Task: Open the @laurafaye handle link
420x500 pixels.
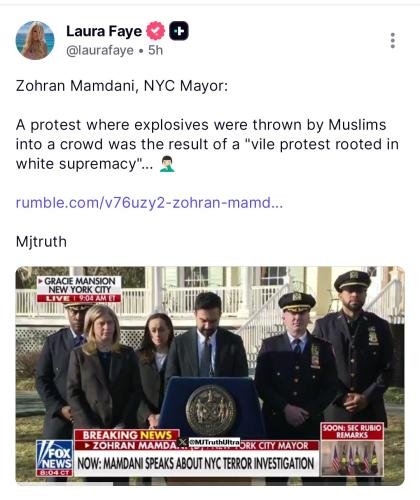Action: click(100, 50)
